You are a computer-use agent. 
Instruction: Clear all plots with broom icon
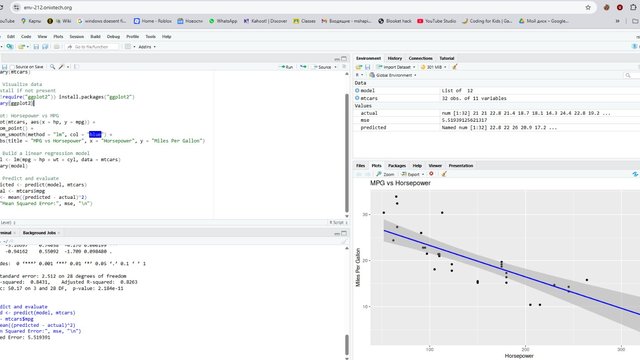click(444, 174)
